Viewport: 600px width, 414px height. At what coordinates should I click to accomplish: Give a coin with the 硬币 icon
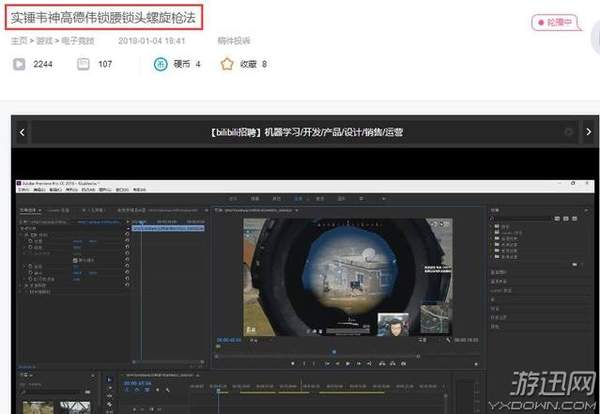pos(161,64)
